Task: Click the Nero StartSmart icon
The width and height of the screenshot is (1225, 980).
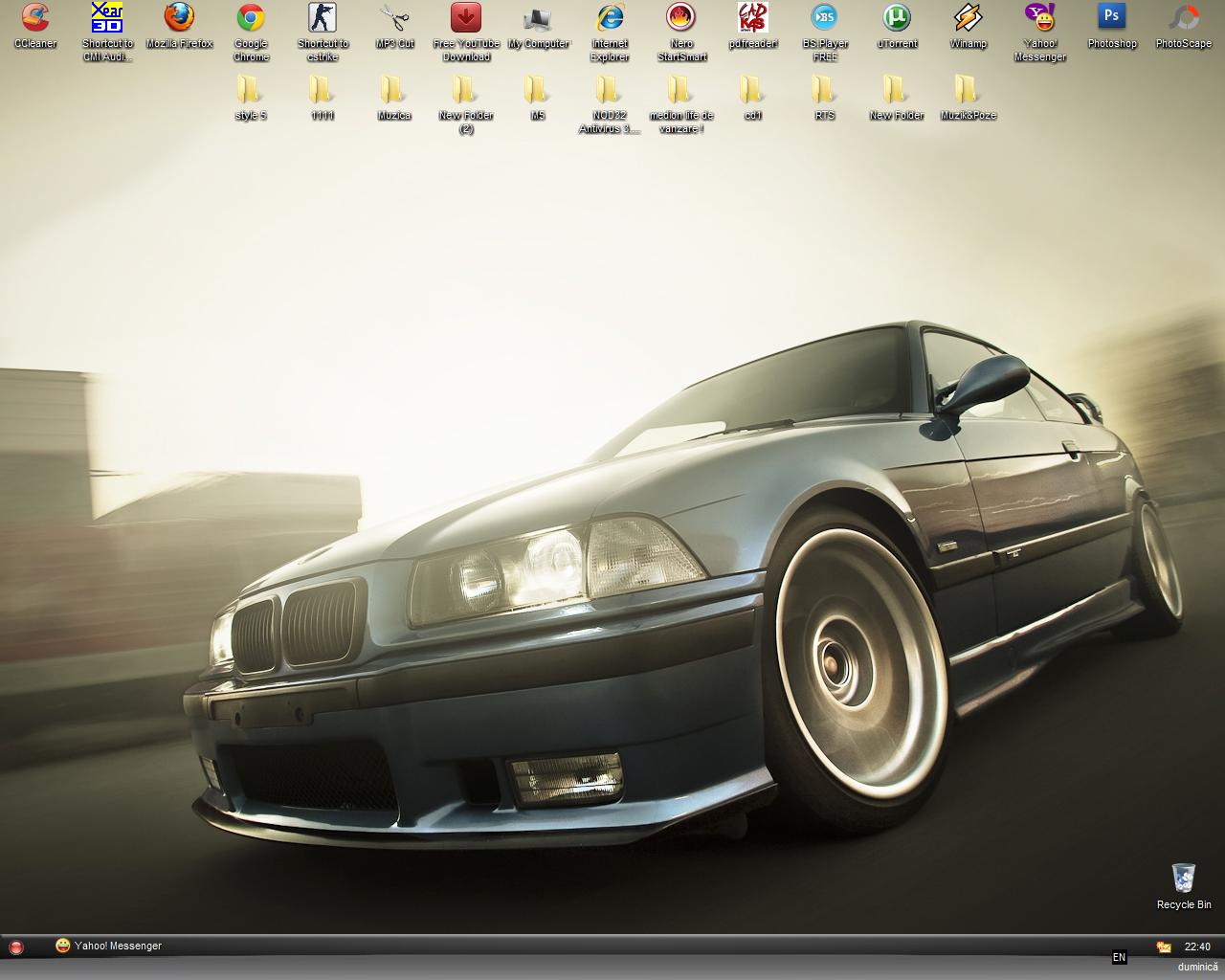Action: 681,18
